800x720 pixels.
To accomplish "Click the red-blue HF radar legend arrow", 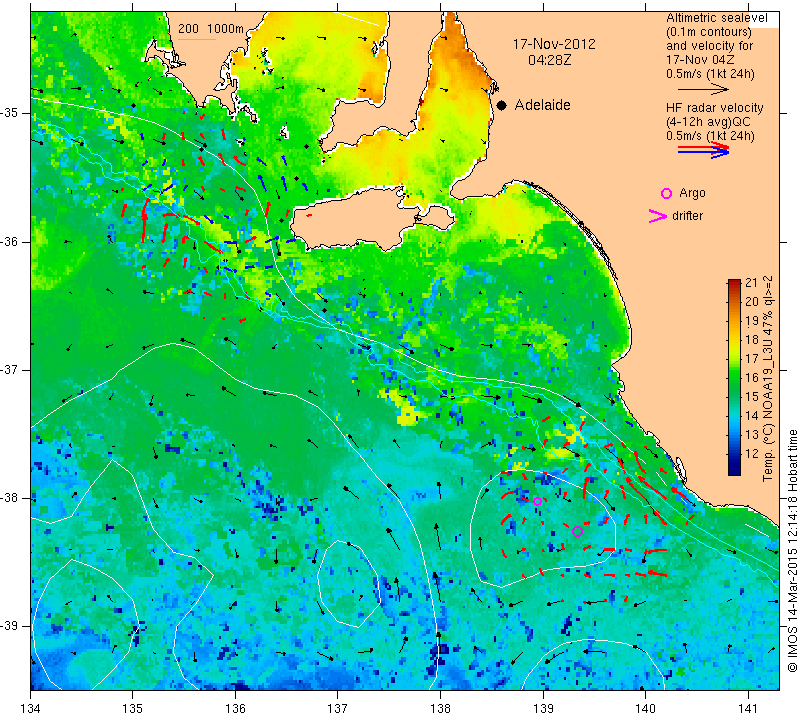I will [x=704, y=150].
